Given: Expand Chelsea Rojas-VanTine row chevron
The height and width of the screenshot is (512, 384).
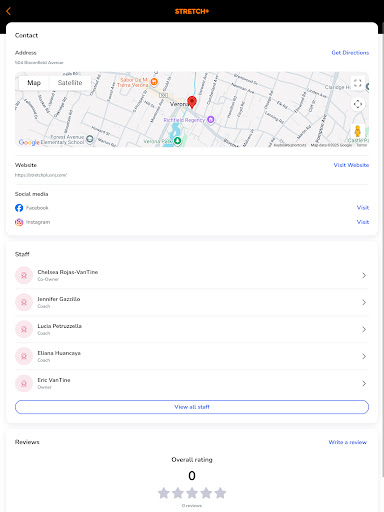Looking at the screenshot, I should [x=364, y=275].
